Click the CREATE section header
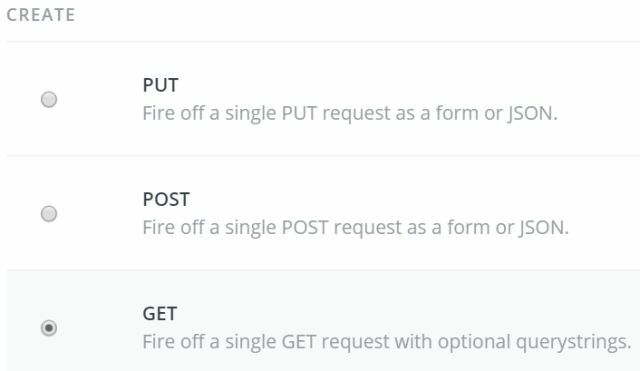 (41, 15)
